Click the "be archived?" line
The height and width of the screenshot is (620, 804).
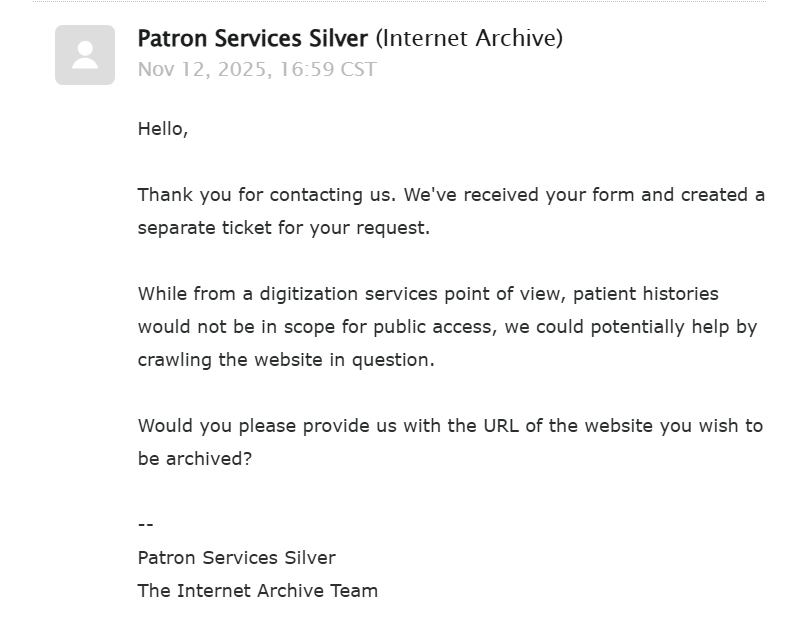tap(195, 458)
